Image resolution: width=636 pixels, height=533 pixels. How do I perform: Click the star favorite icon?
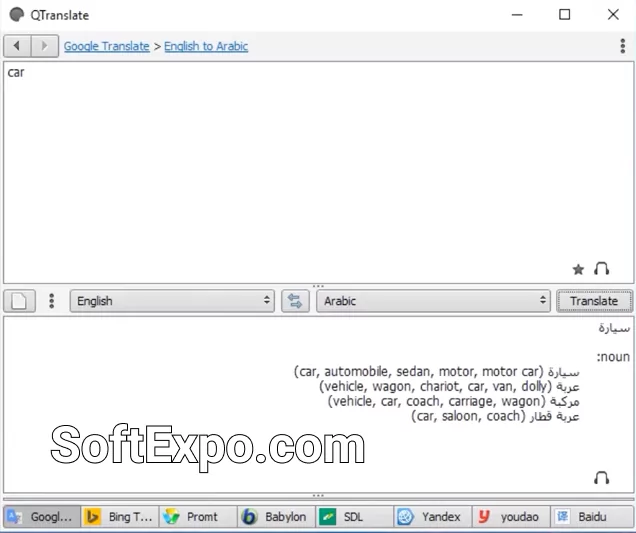tap(578, 269)
